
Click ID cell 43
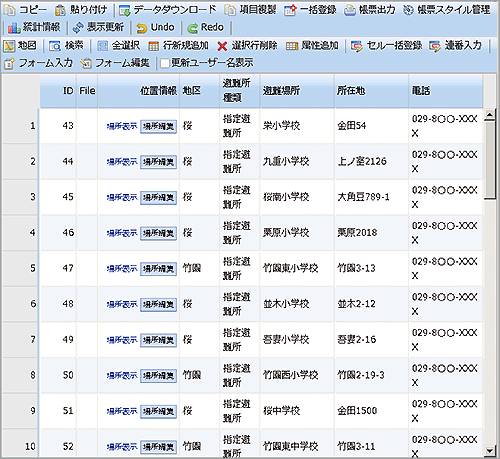pos(59,126)
